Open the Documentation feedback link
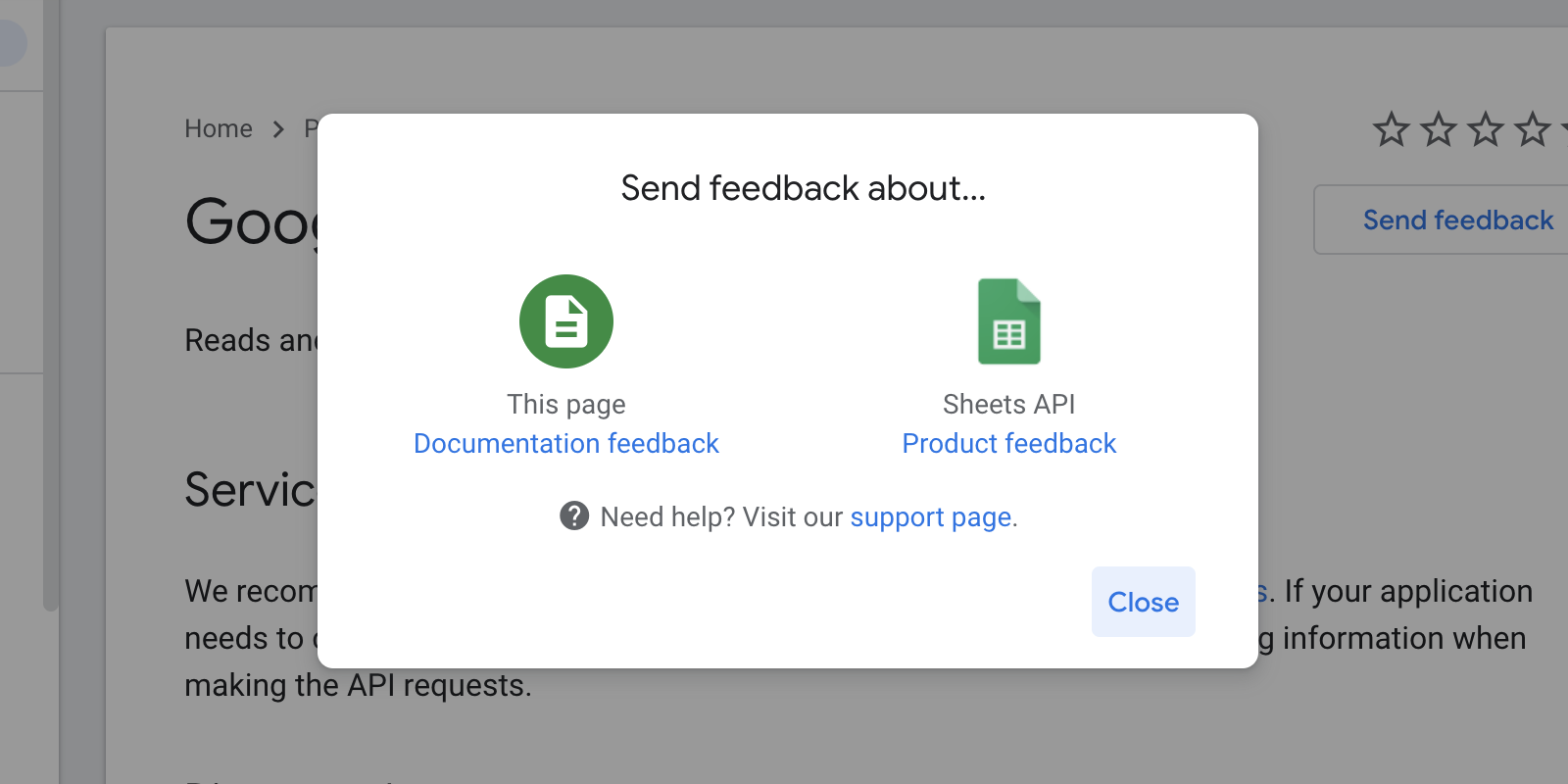Viewport: 1568px width, 784px height. click(x=566, y=443)
